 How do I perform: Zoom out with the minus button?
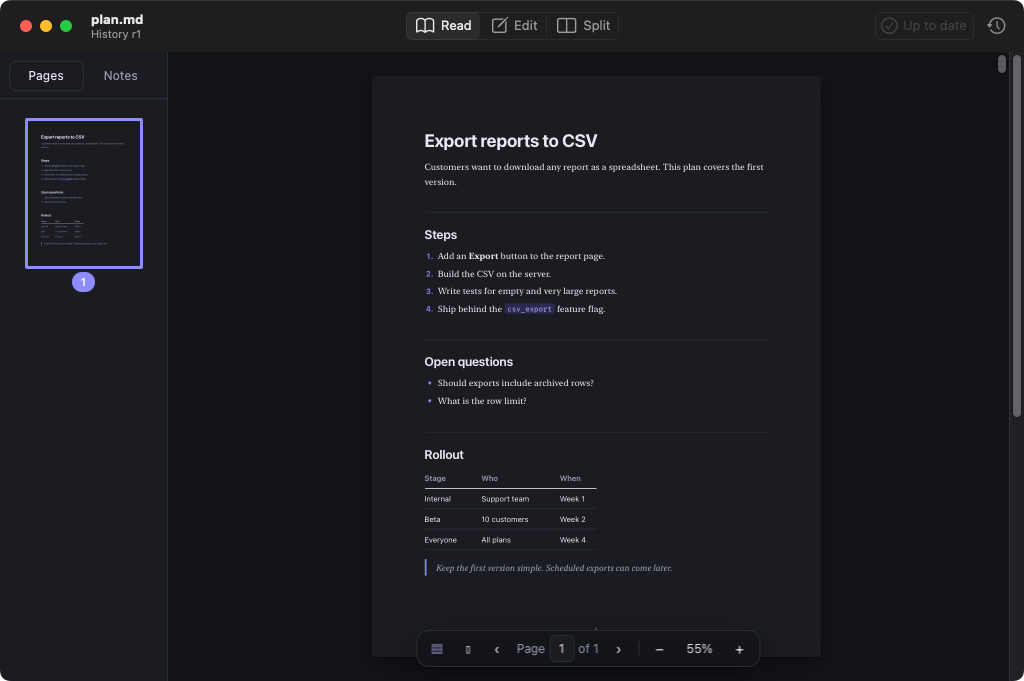pos(660,649)
